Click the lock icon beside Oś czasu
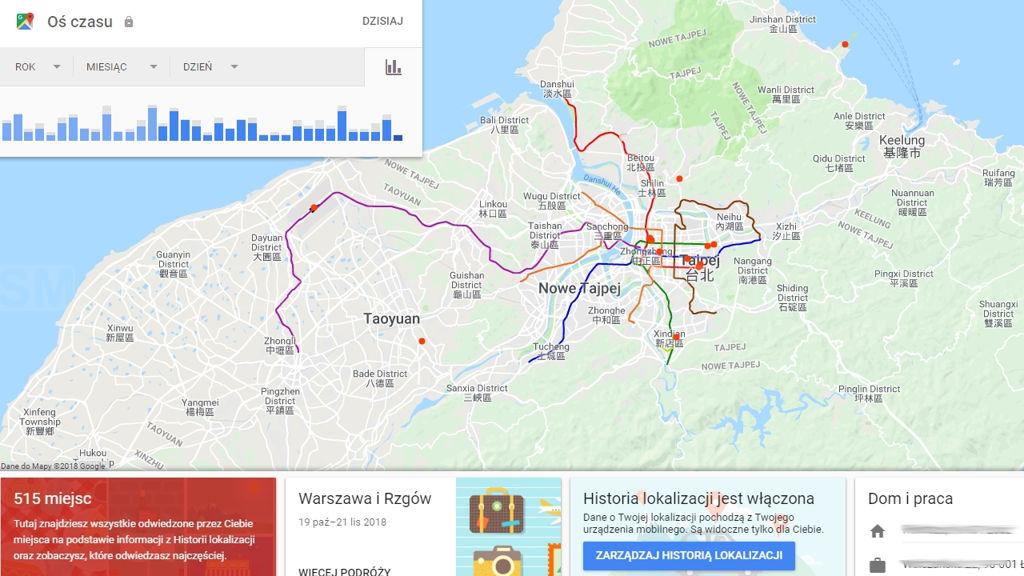Viewport: 1024px width, 576px height. click(x=128, y=22)
